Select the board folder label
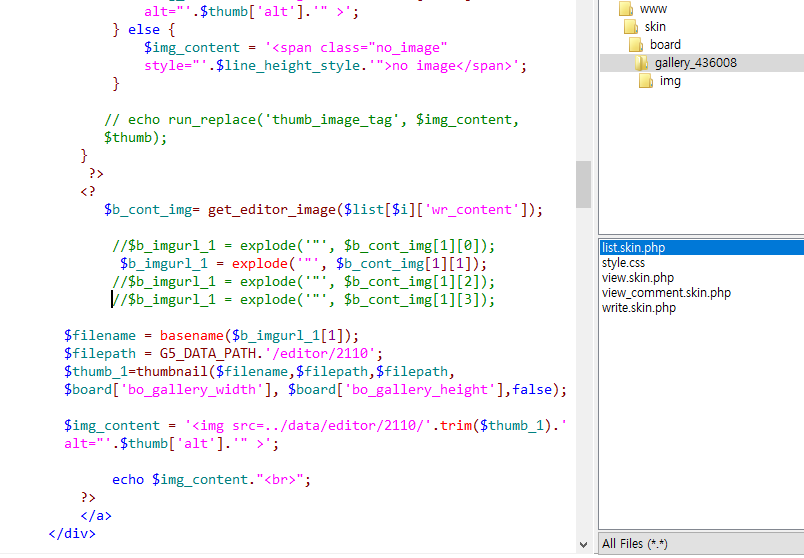This screenshot has height=558, width=804. pyautogui.click(x=665, y=45)
